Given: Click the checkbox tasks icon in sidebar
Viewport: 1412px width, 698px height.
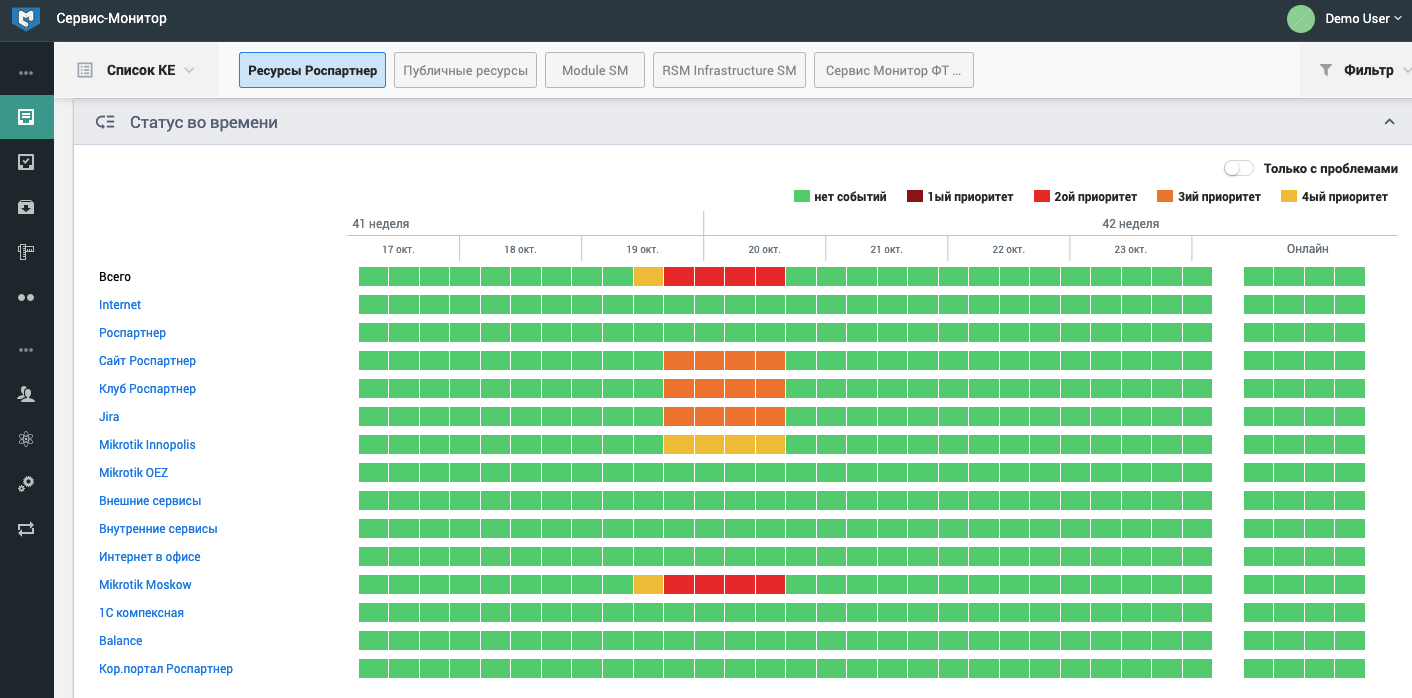Looking at the screenshot, I should click(x=27, y=161).
